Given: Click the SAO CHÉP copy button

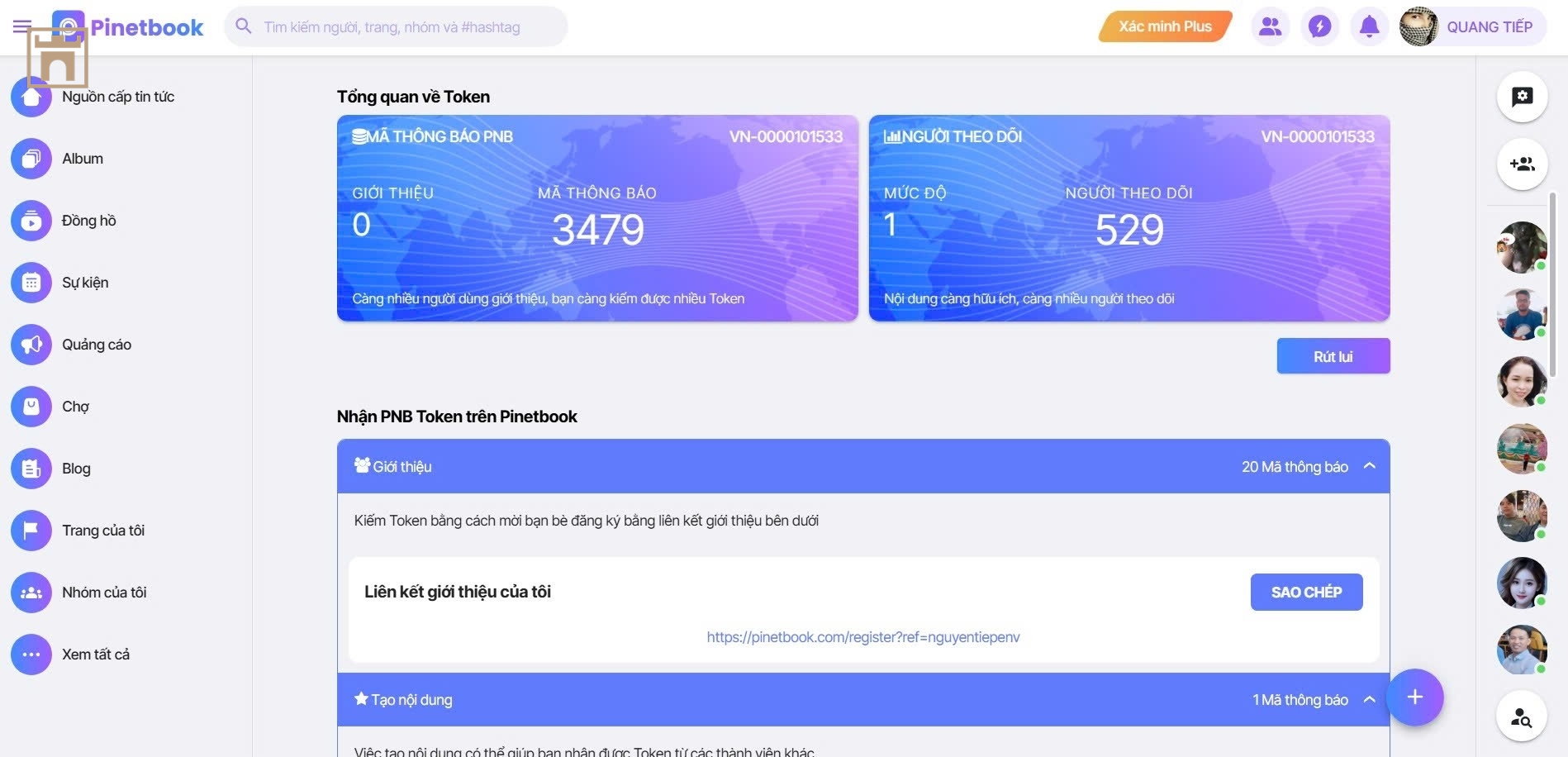Looking at the screenshot, I should pos(1306,593).
